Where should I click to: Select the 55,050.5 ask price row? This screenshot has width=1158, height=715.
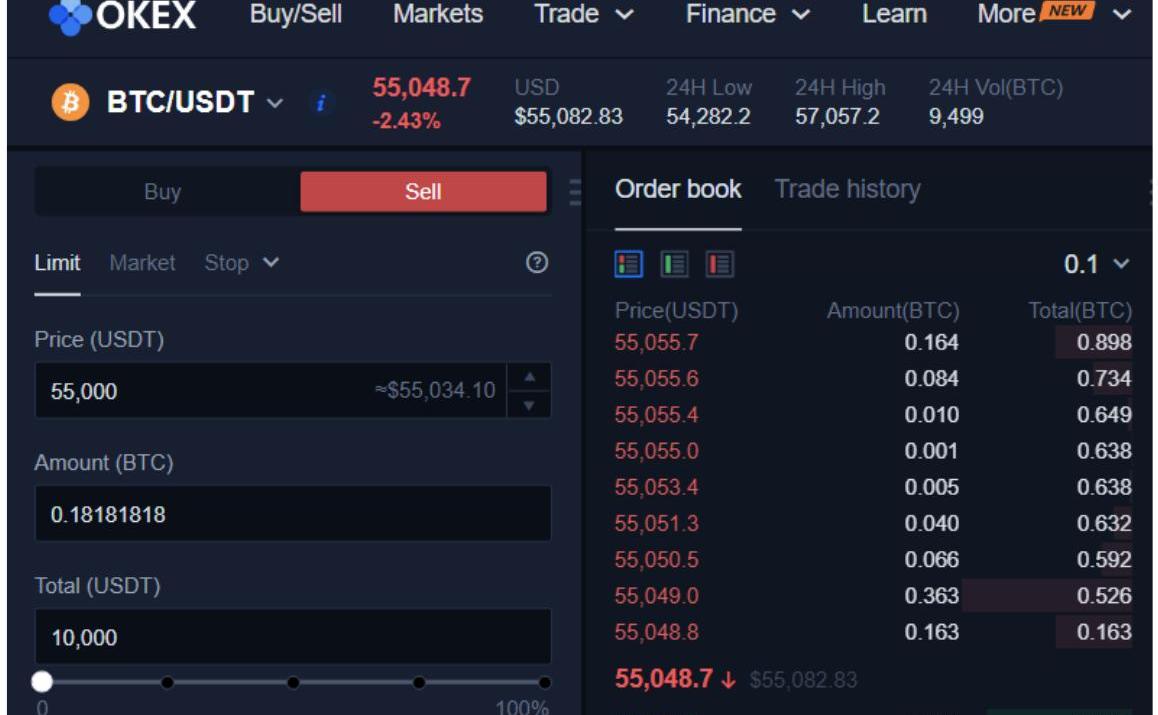(873, 560)
